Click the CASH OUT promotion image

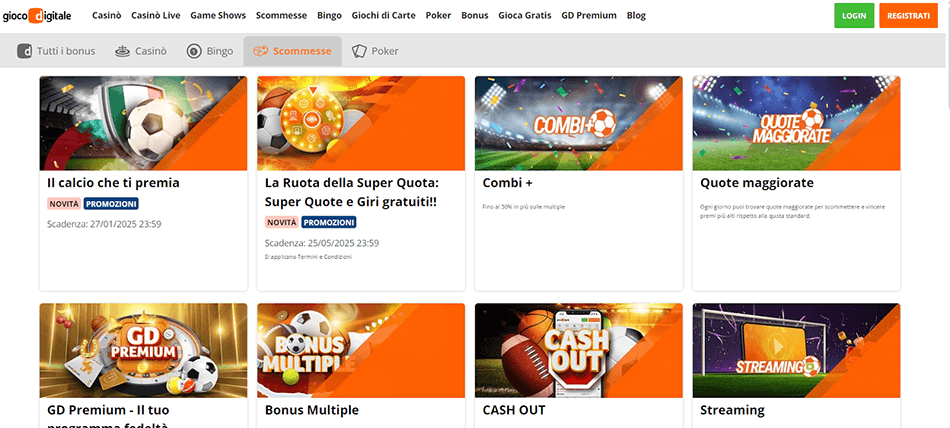579,350
